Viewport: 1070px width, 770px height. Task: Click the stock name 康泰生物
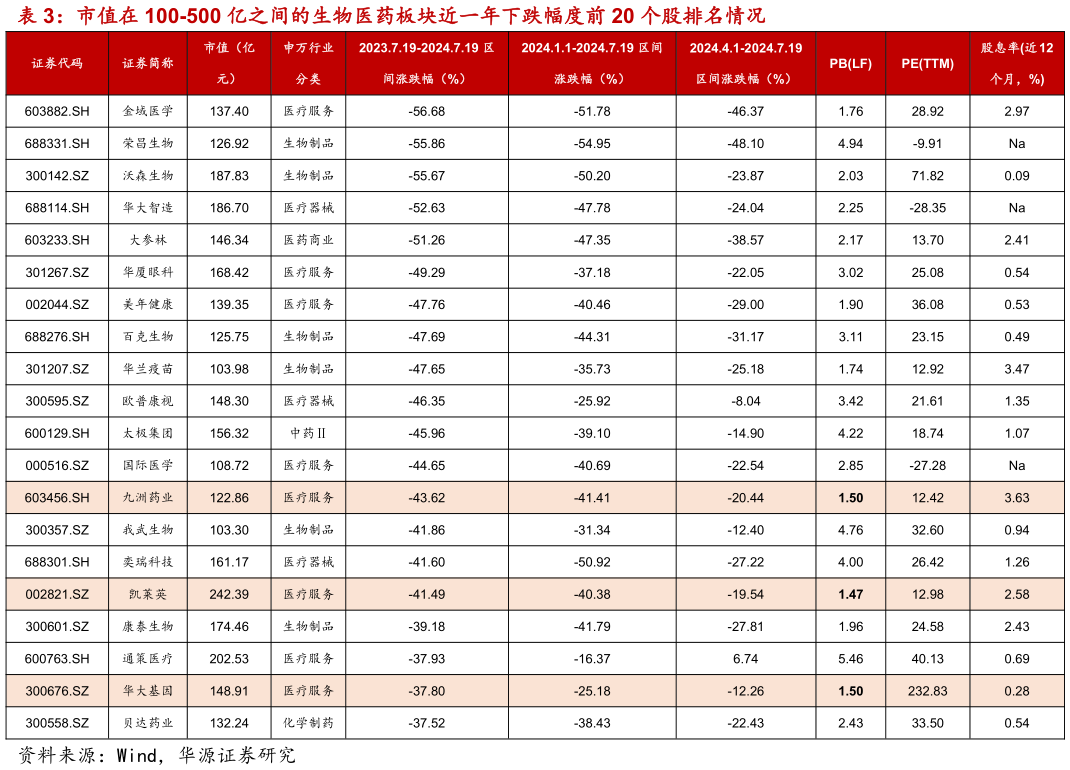click(x=148, y=627)
